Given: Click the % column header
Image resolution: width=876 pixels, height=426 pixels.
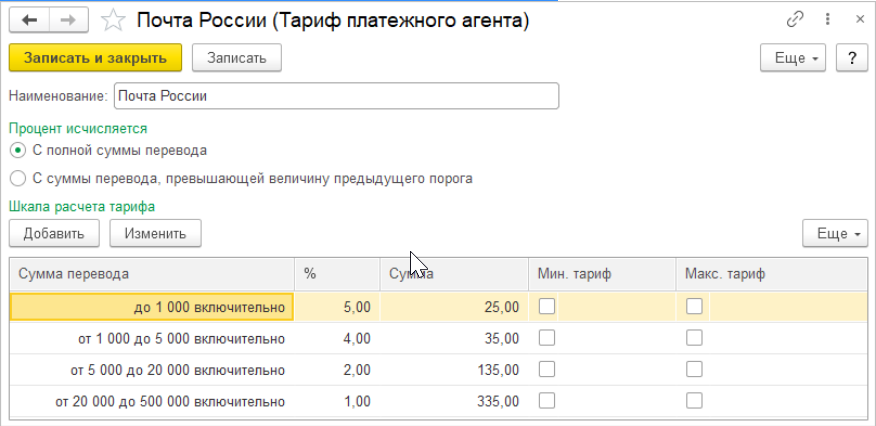Looking at the screenshot, I should coord(337,274).
